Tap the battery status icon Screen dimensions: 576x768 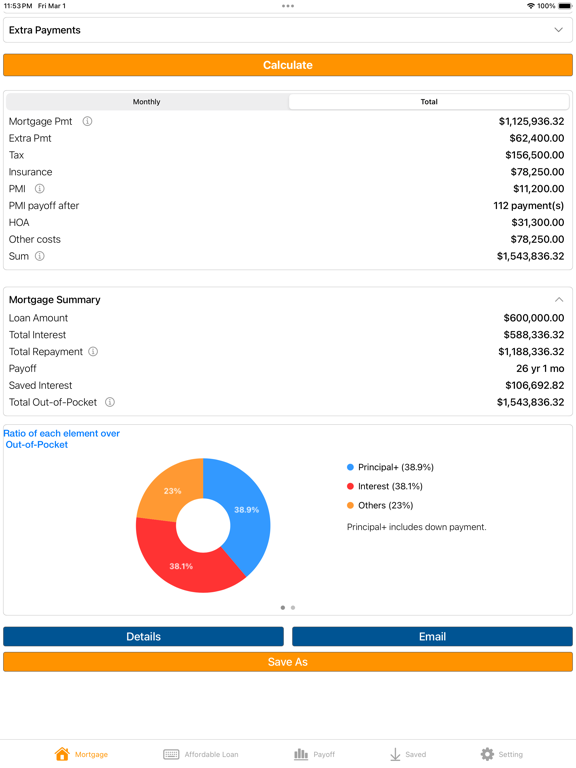click(565, 6)
